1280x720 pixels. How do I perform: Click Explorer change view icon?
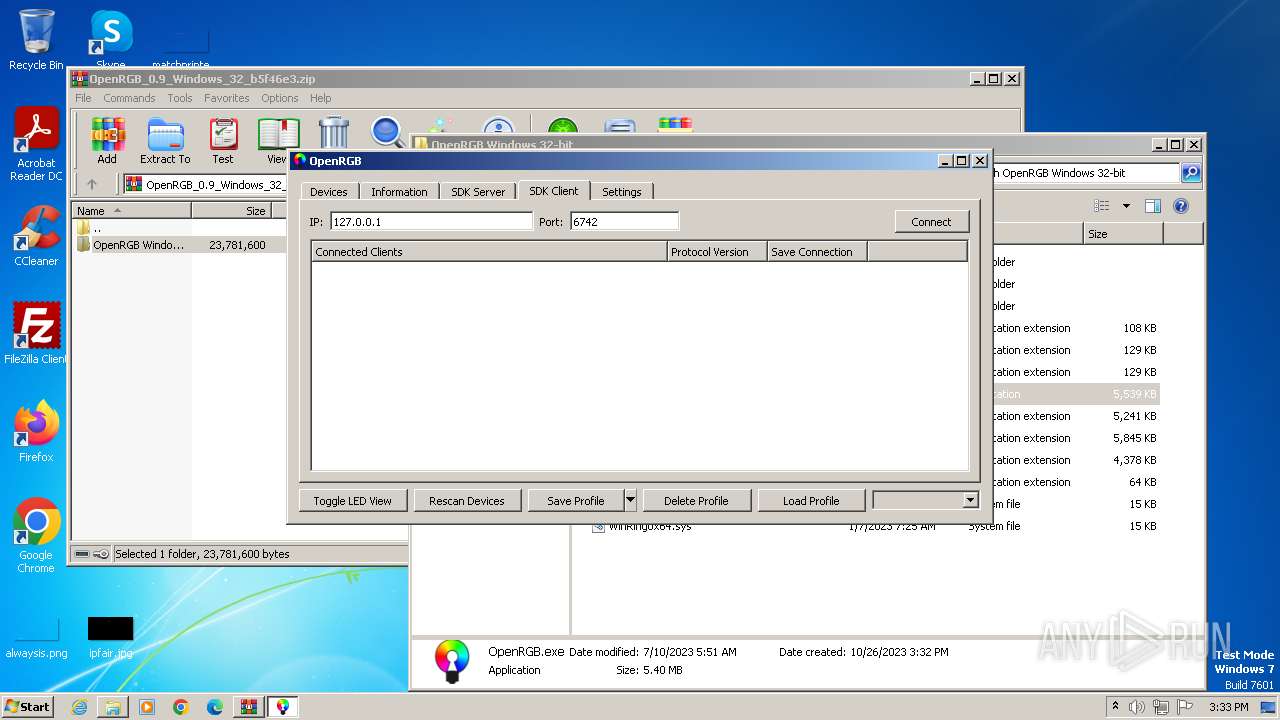click(1102, 206)
